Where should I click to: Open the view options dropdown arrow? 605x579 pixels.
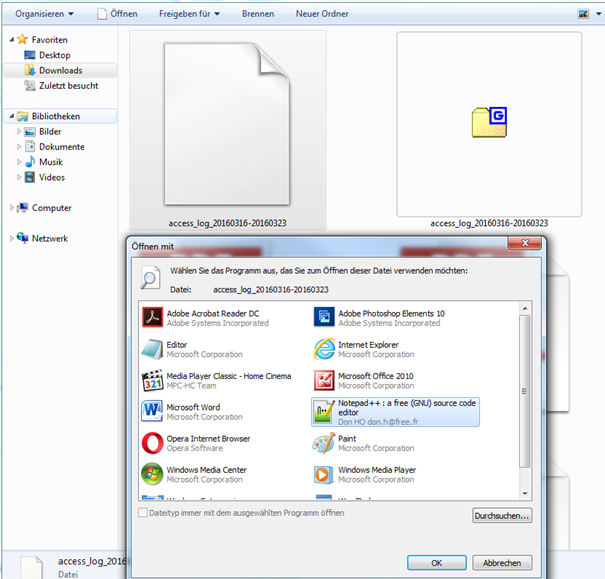pyautogui.click(x=598, y=14)
